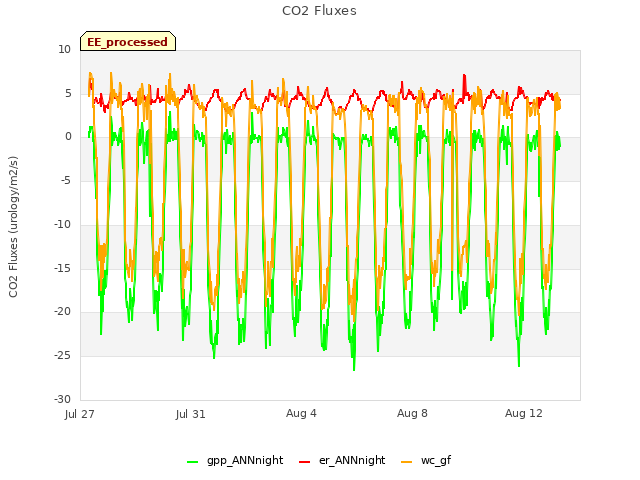The height and width of the screenshot is (480, 640).
Task: Select the EE_processed label box
Action: pyautogui.click(x=128, y=41)
